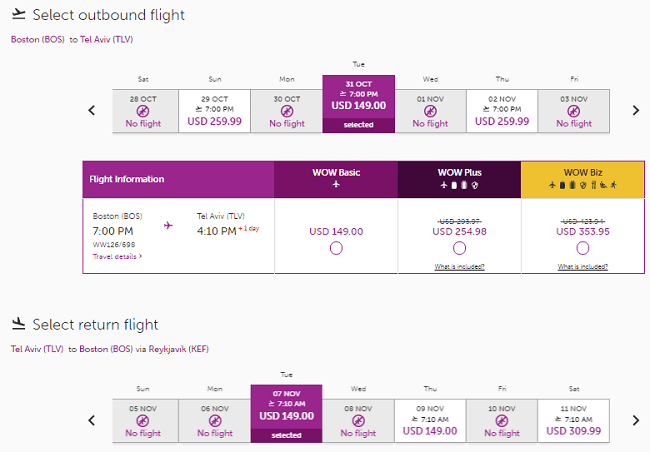Click the WOW Biz yellow column header
The image size is (650, 452).
[x=583, y=179]
